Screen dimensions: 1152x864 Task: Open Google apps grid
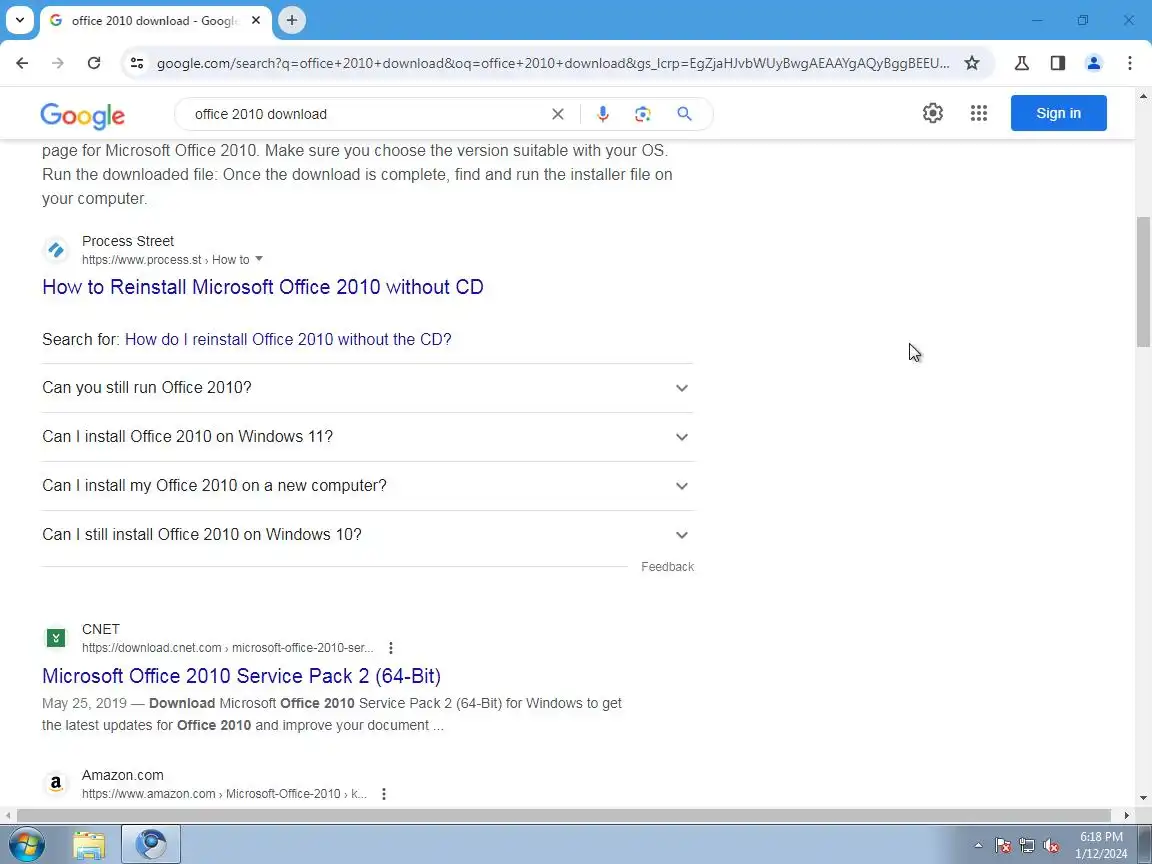pos(978,113)
